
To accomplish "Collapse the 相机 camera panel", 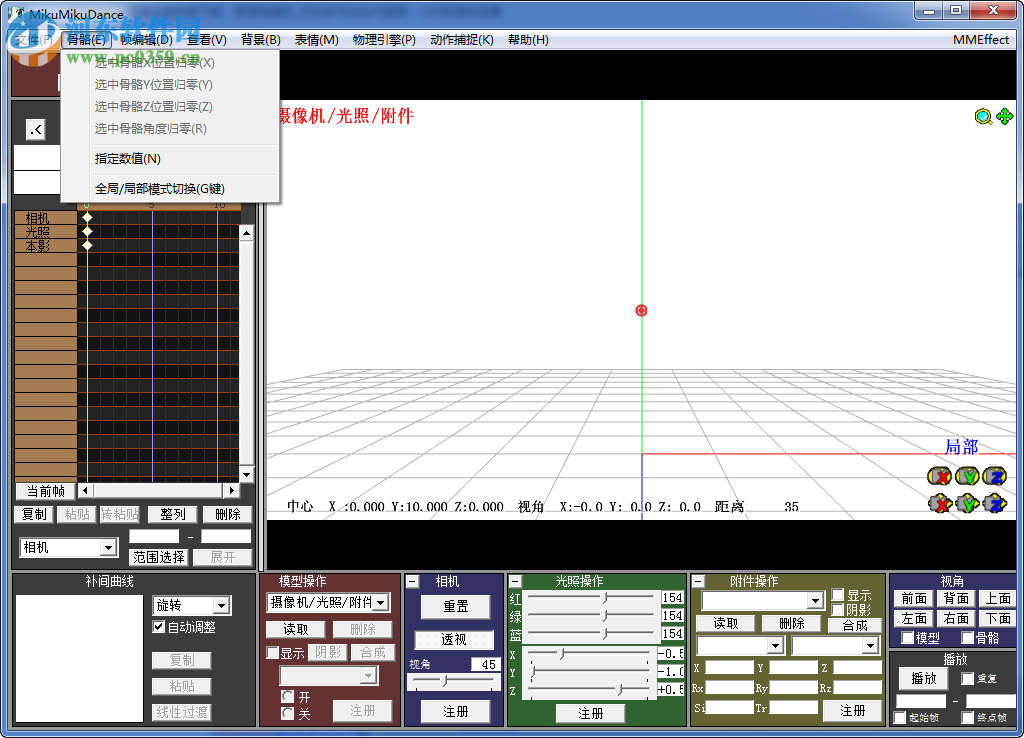I will coord(413,581).
